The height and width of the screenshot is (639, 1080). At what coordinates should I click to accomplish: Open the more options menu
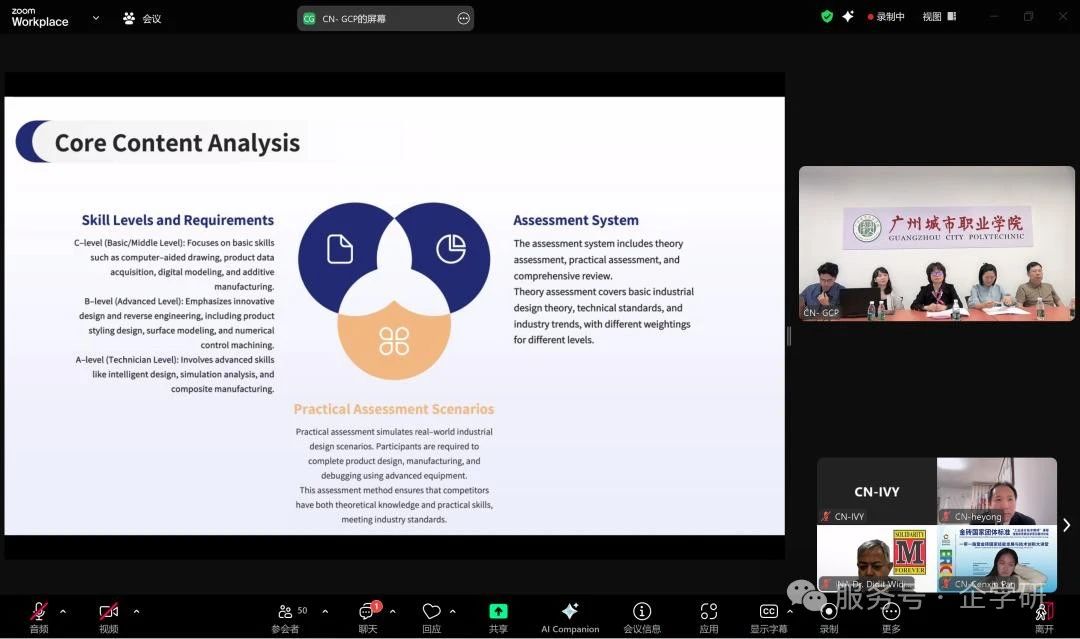891,612
